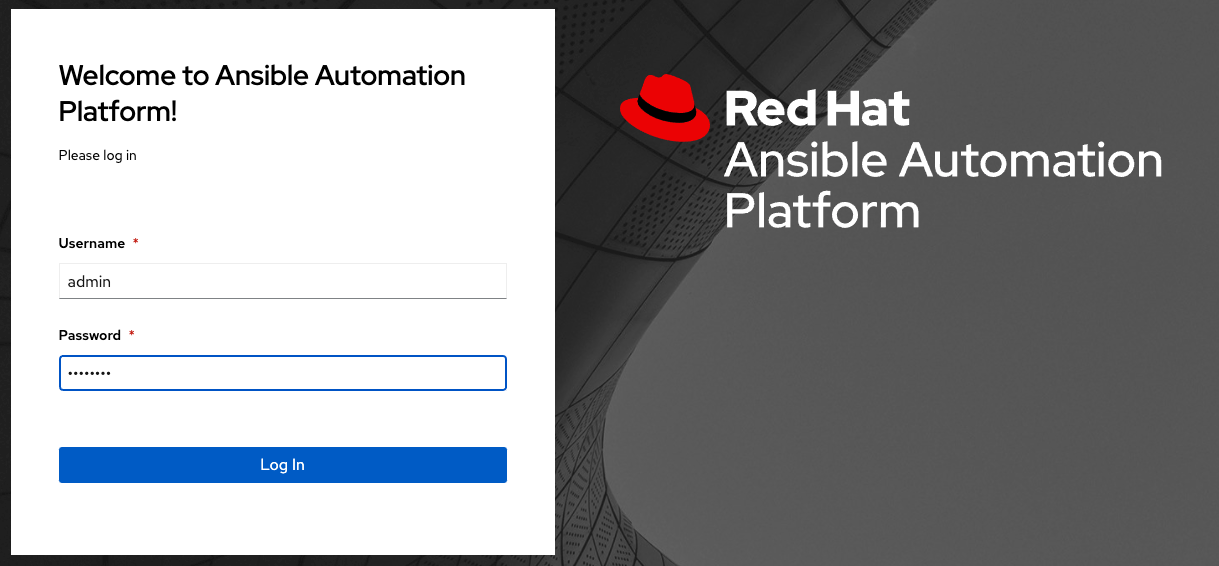Click the "admin" text in Username field
This screenshot has width=1219, height=566.
pos(89,282)
